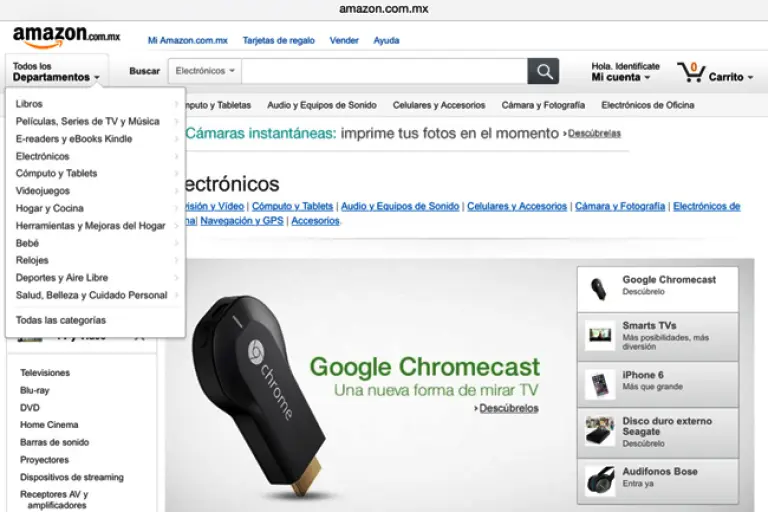
Task: Pick the Audífonos Bose headphones thumbnail
Action: [600, 480]
